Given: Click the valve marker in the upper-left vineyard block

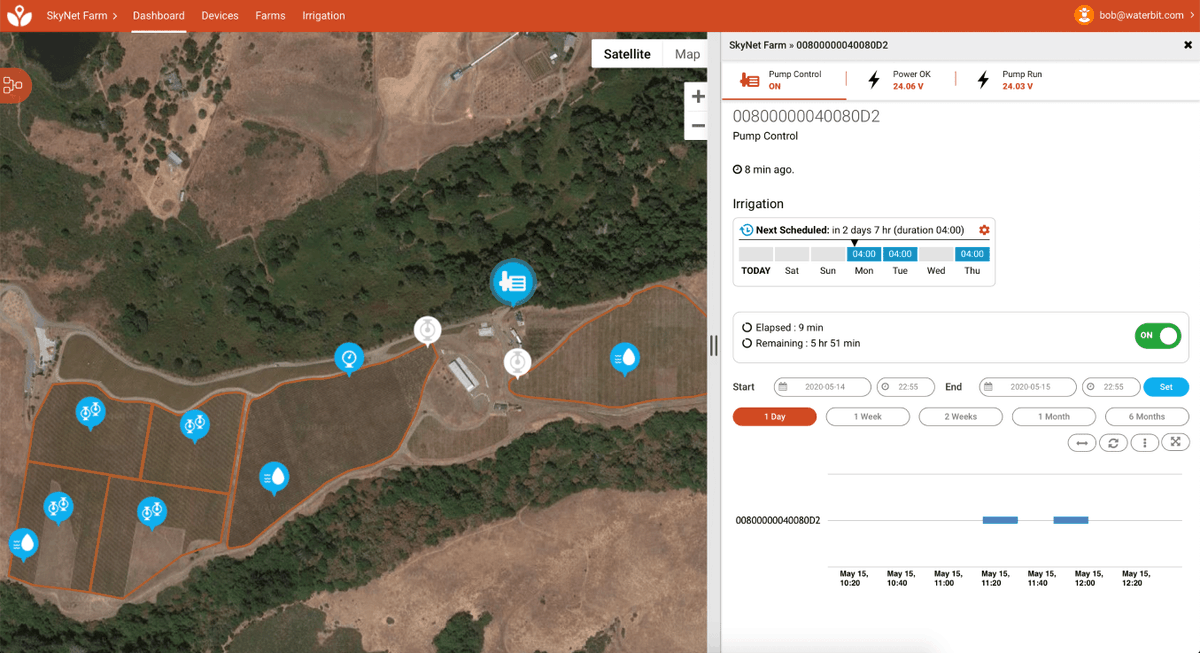Looking at the screenshot, I should (x=90, y=412).
